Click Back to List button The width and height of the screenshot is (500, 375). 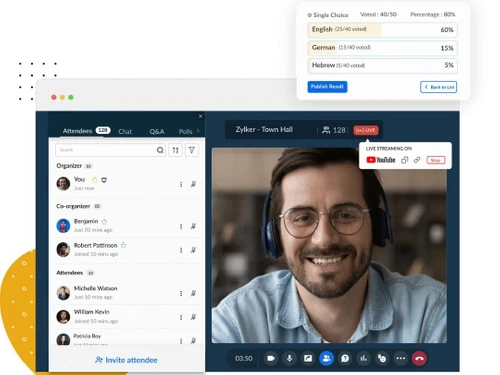point(438,87)
